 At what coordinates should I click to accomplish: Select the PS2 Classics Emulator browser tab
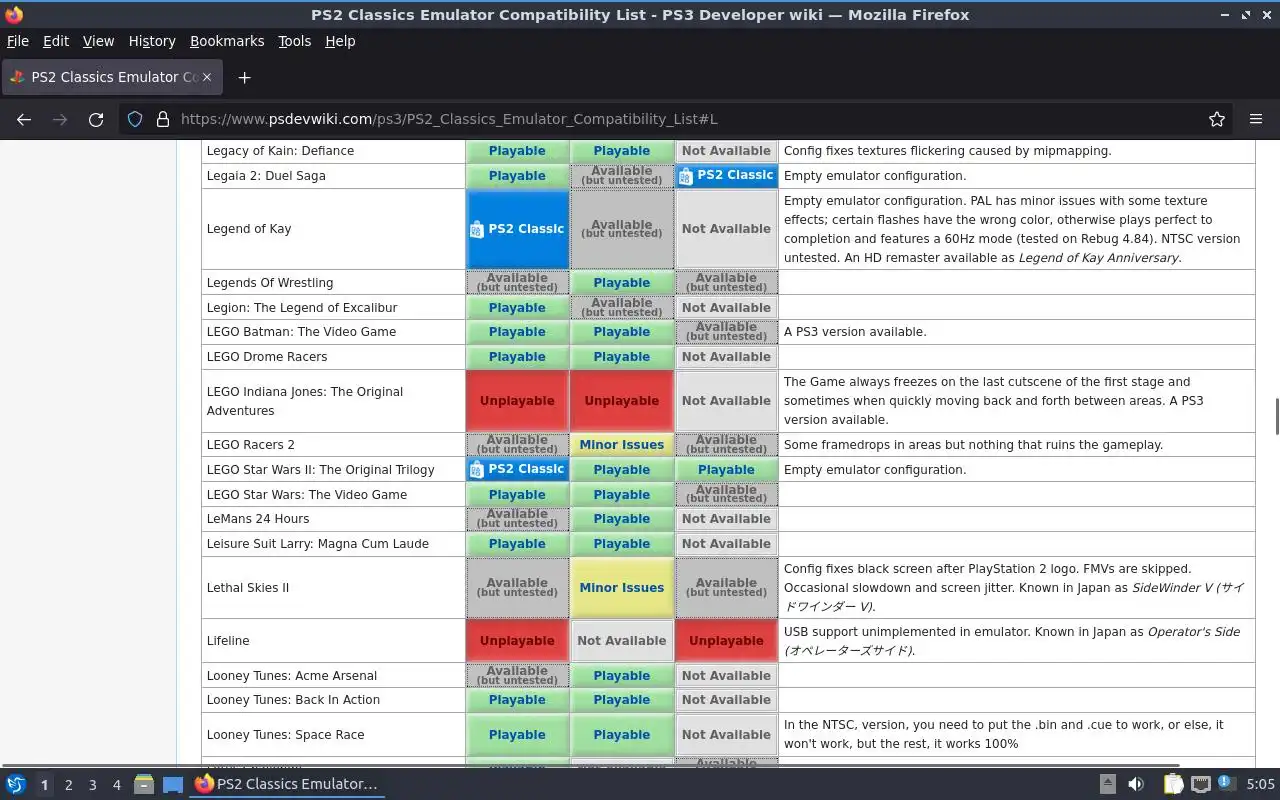pyautogui.click(x=112, y=77)
